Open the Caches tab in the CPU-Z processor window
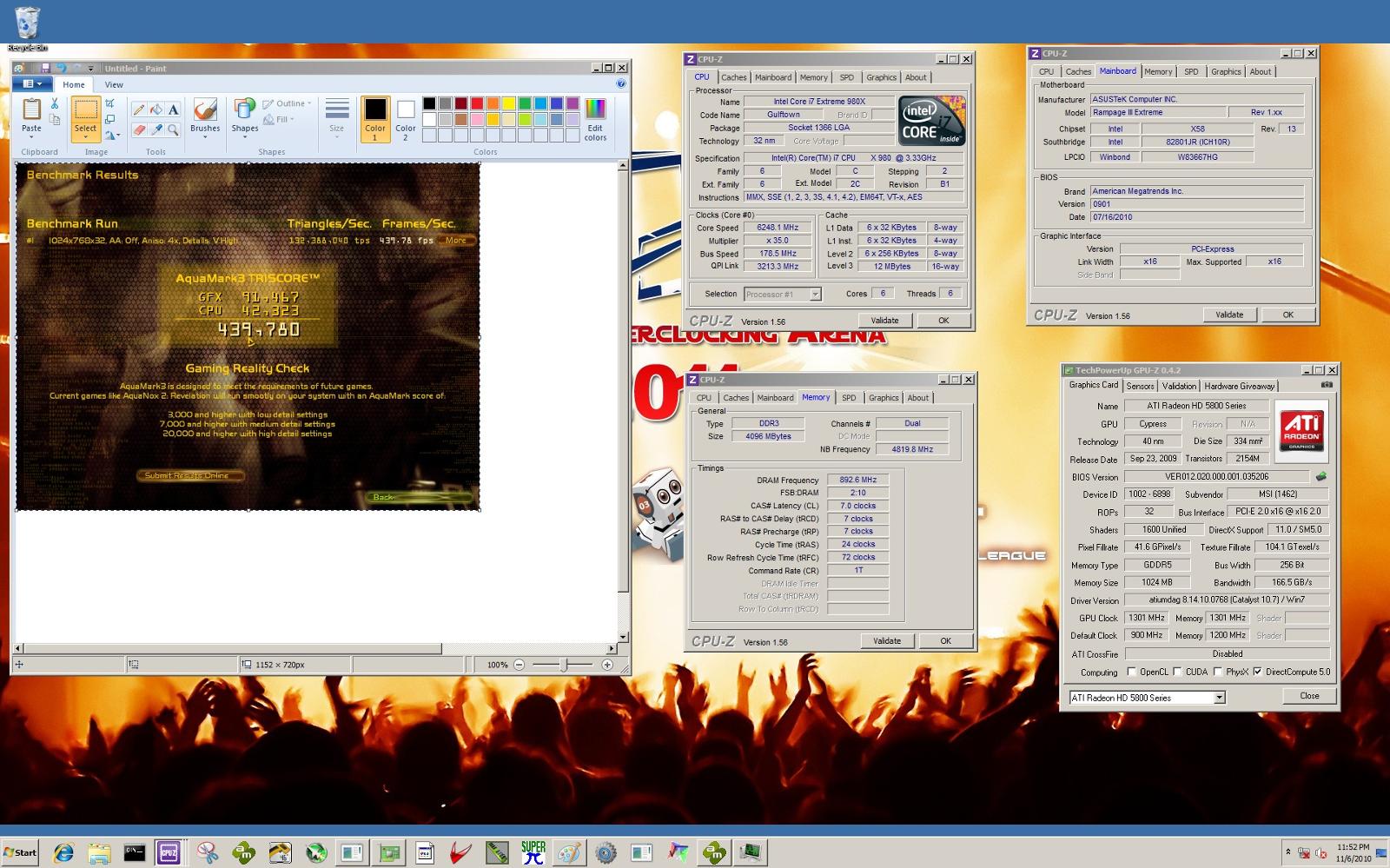 pos(733,77)
